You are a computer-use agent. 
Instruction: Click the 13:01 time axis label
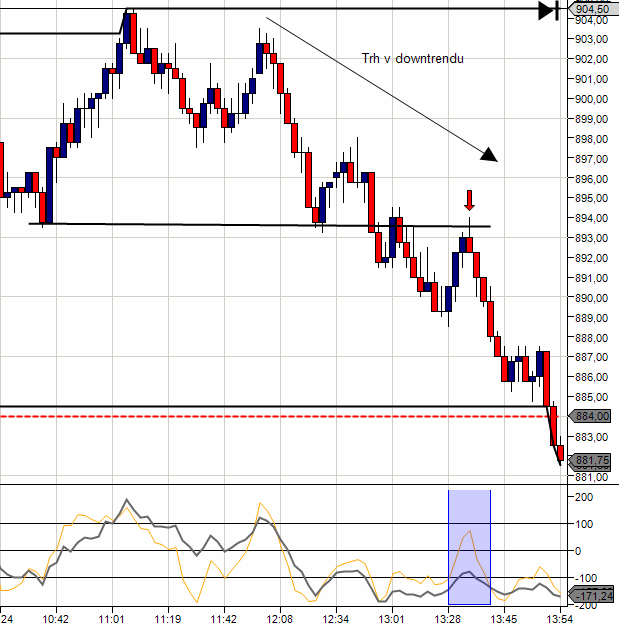tap(392, 619)
